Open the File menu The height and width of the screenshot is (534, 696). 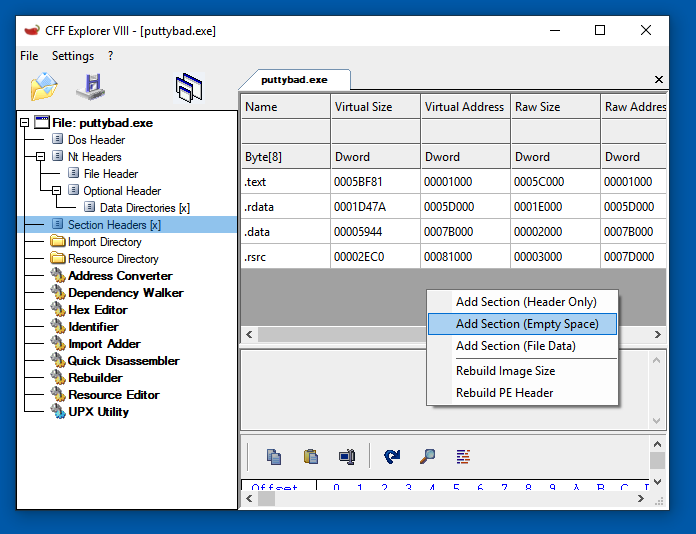[x=29, y=56]
